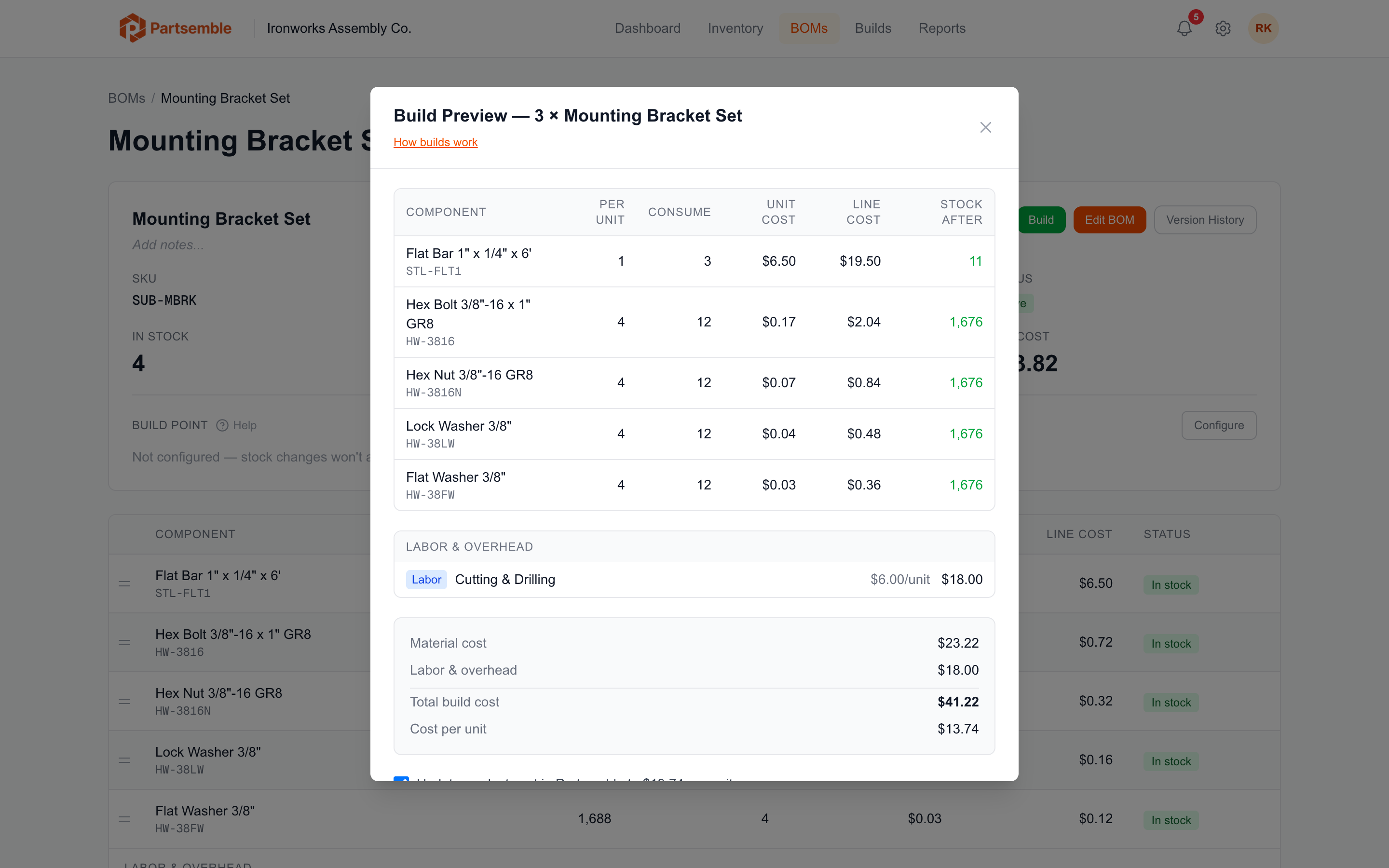
Task: Select HW-38FW SKU in preview table
Action: click(x=430, y=495)
